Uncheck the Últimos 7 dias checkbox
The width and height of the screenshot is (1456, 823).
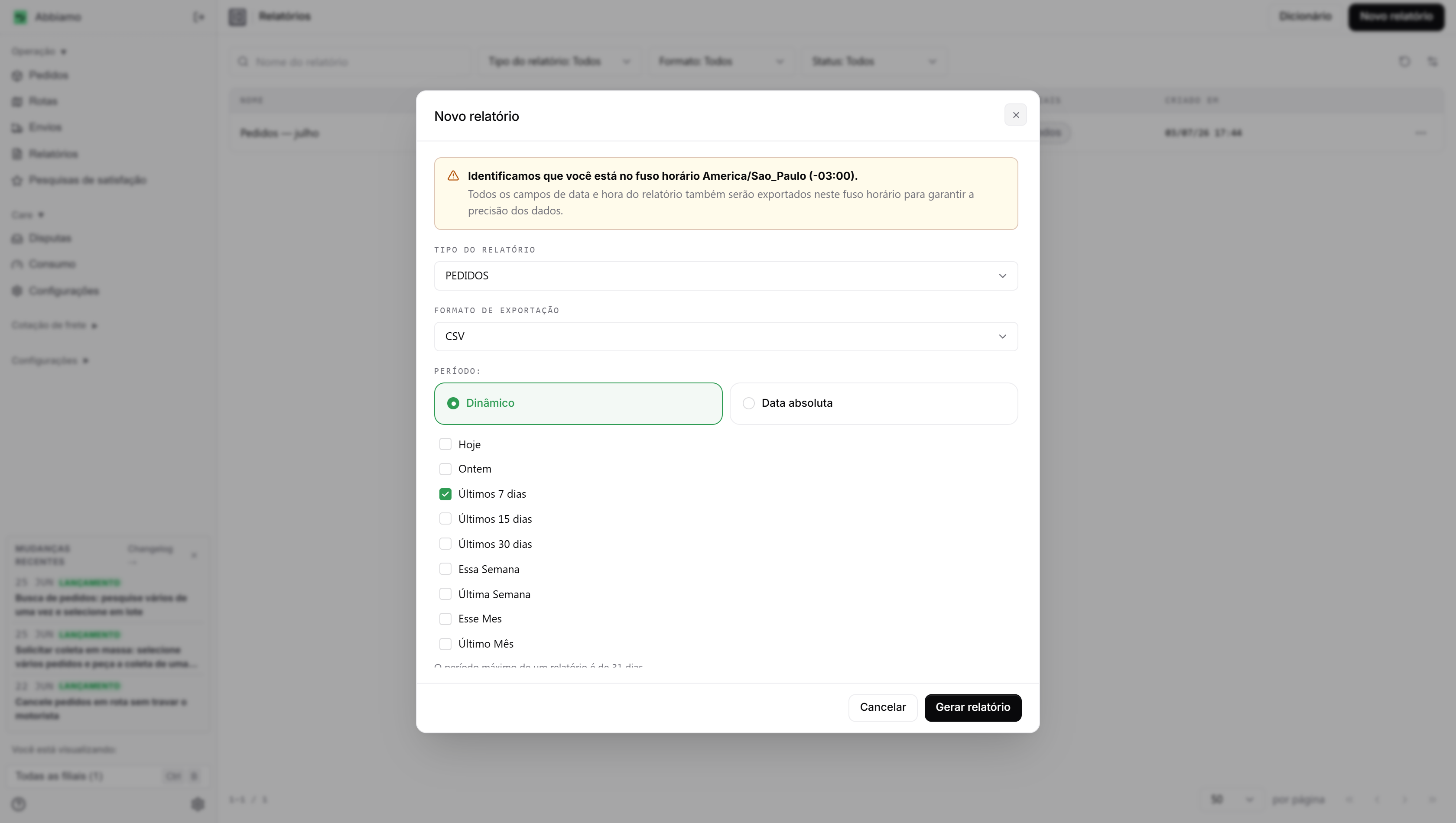click(445, 494)
